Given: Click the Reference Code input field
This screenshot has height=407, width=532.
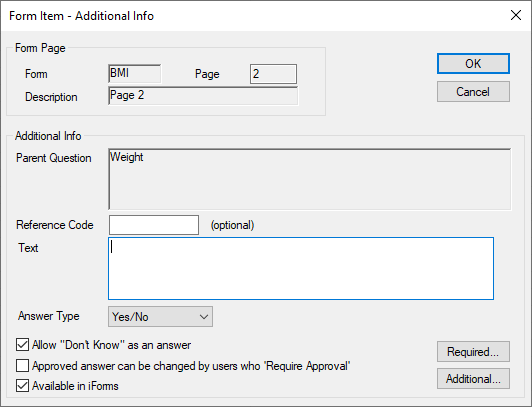Looking at the screenshot, I should pos(154,225).
